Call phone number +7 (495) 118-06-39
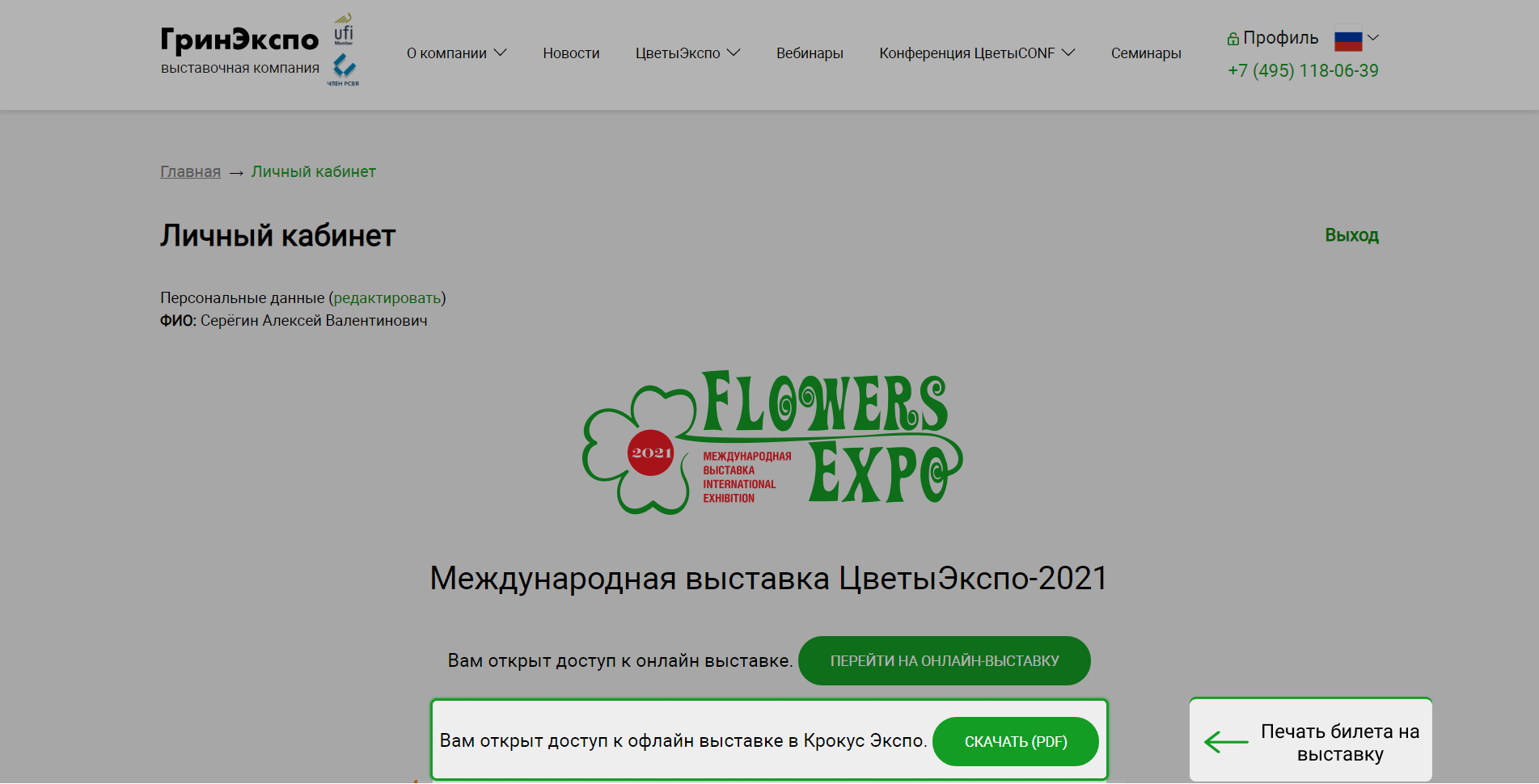Viewport: 1539px width, 784px height. (1303, 71)
